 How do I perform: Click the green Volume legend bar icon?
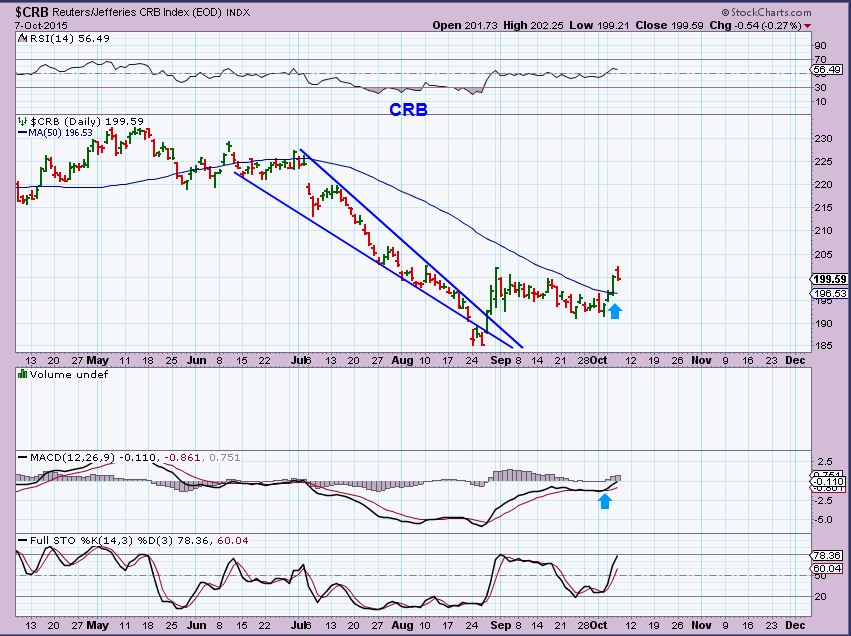coord(22,374)
